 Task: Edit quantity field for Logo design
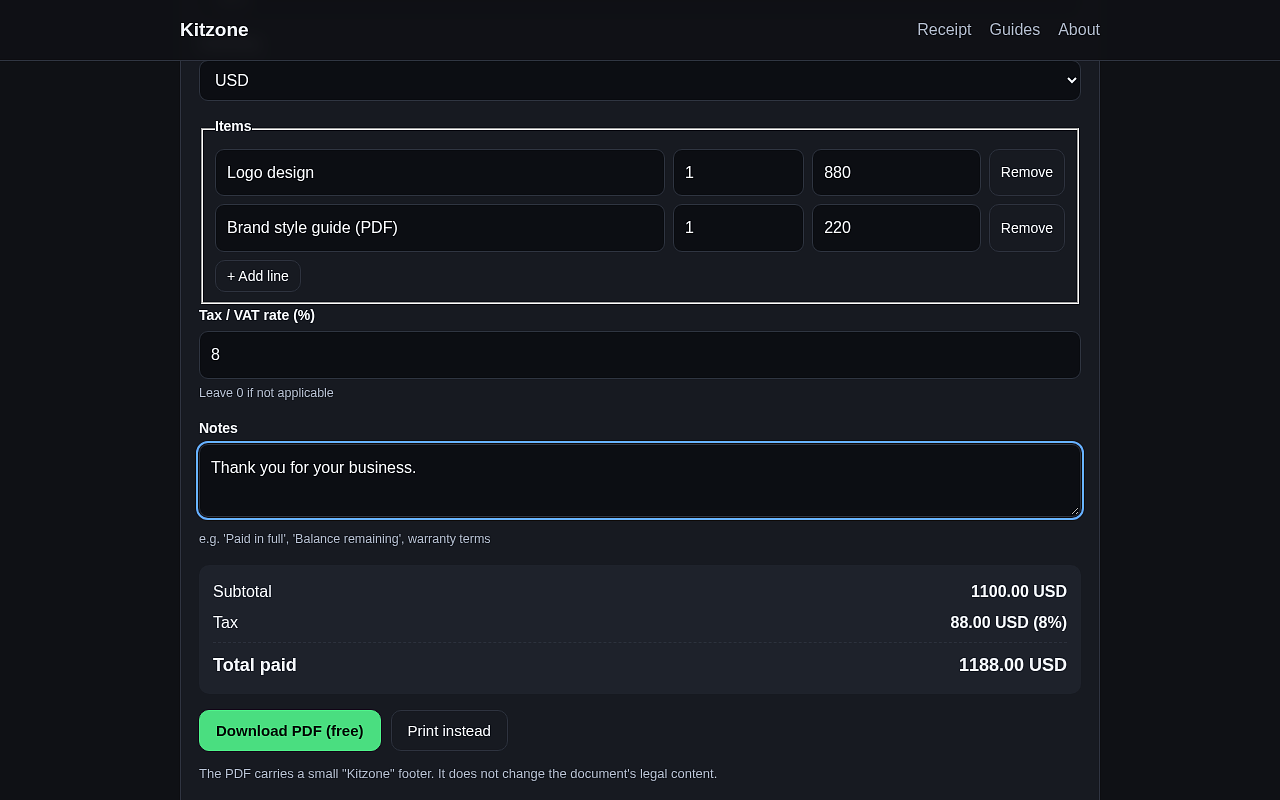tap(738, 173)
